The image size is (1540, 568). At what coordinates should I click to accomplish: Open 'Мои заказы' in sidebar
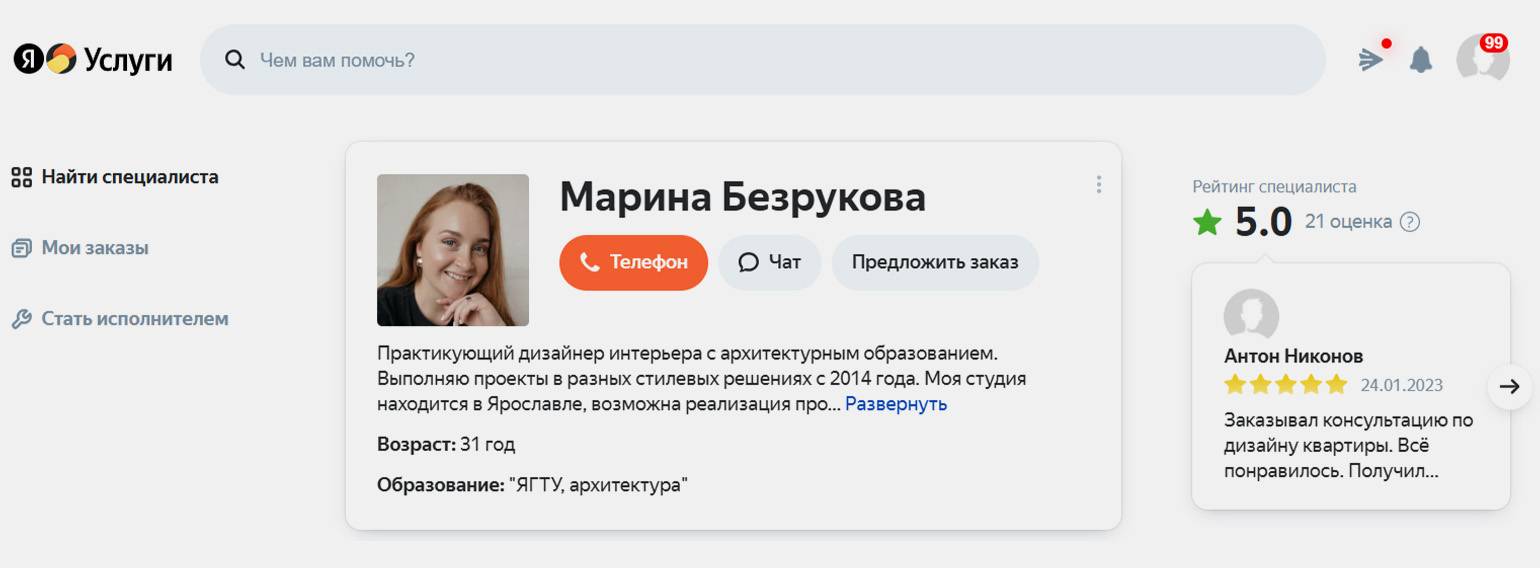(94, 248)
